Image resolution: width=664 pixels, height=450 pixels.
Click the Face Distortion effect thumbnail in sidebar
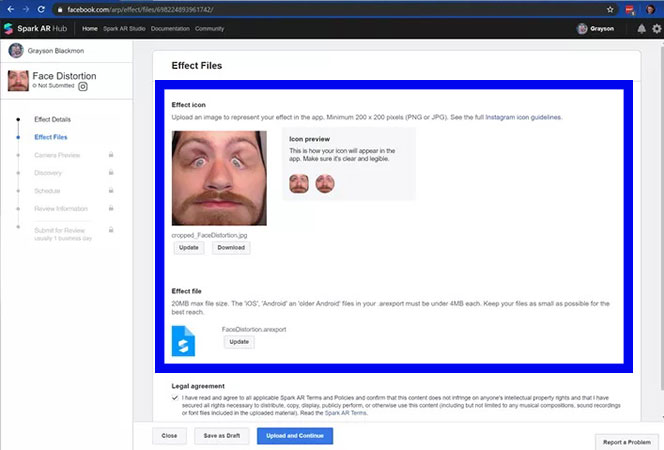[x=18, y=80]
